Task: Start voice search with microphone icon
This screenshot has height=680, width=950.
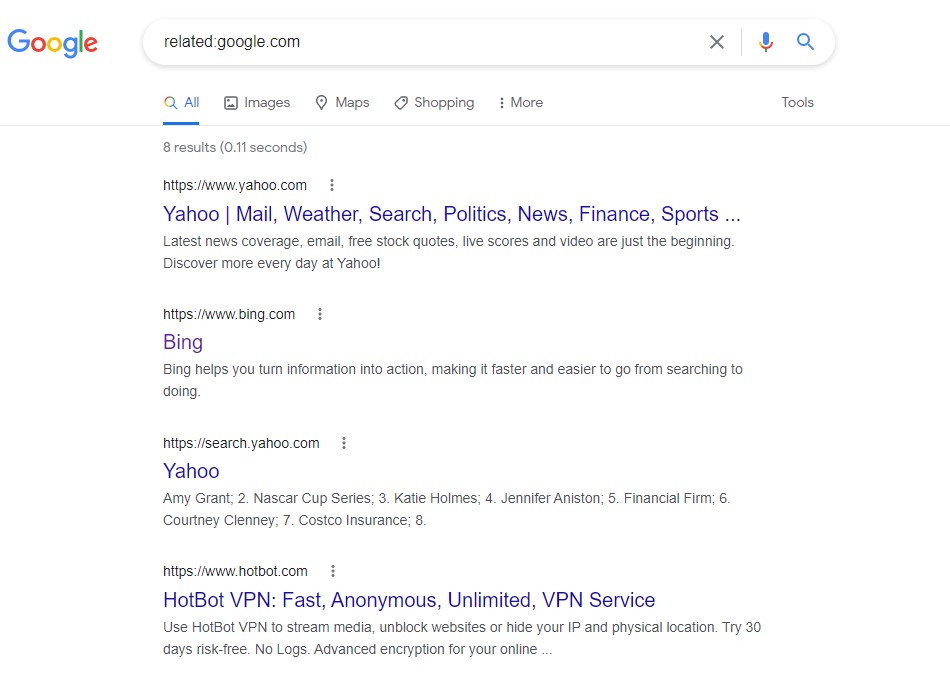Action: (765, 42)
